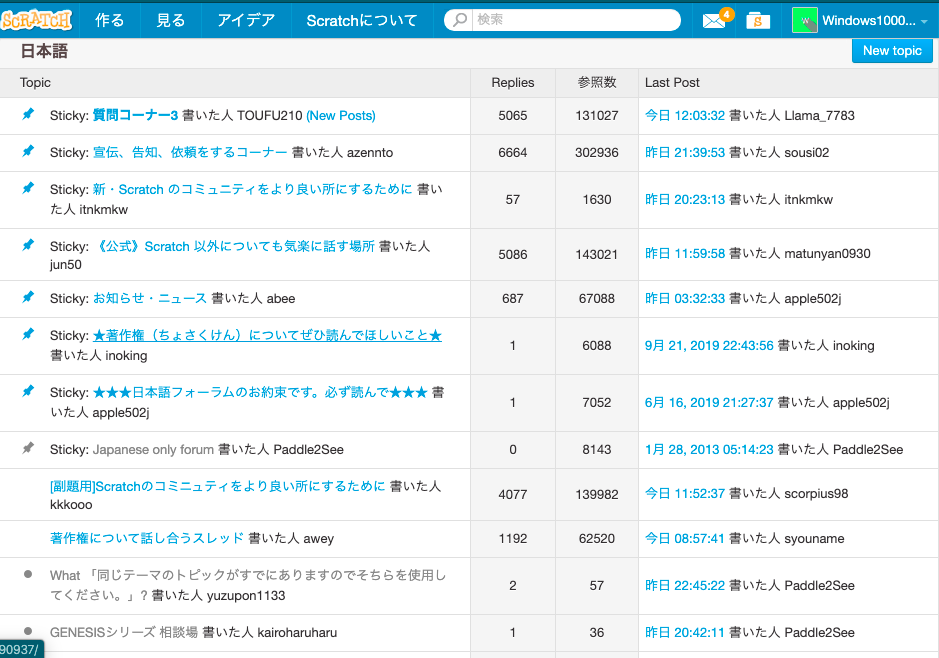
Task: Open last post 昨日 20:42:11
Action: coord(684,633)
